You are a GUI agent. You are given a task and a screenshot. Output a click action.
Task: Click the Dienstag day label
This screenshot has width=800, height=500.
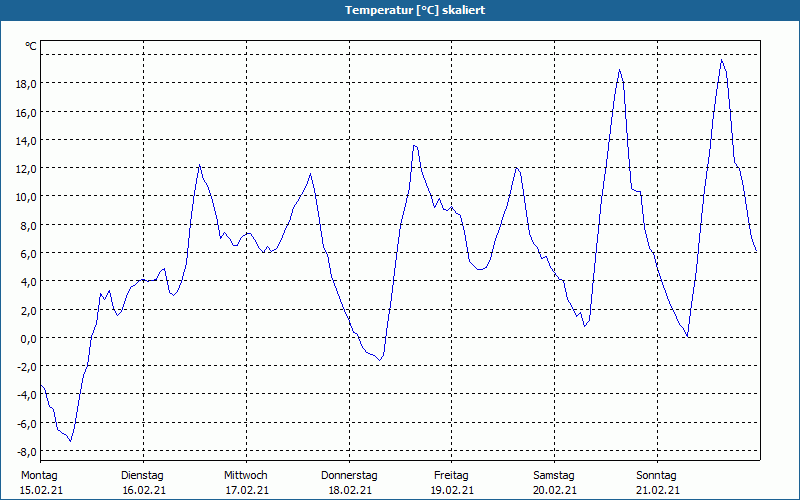142,476
